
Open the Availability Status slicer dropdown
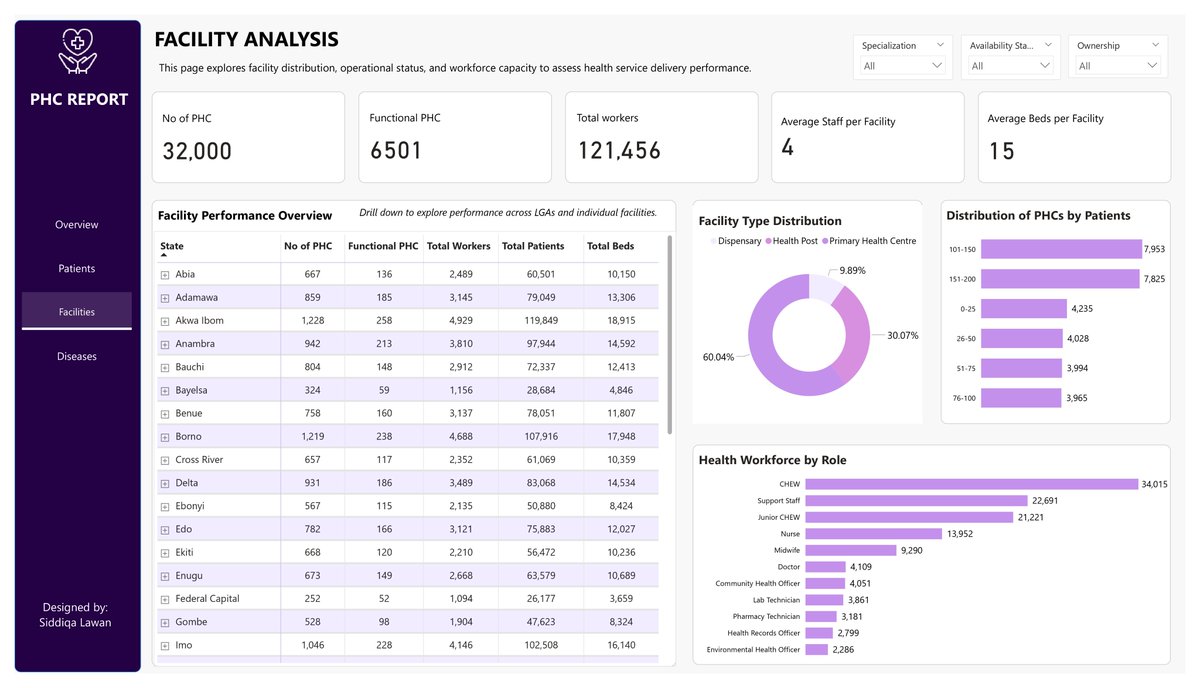[1010, 66]
